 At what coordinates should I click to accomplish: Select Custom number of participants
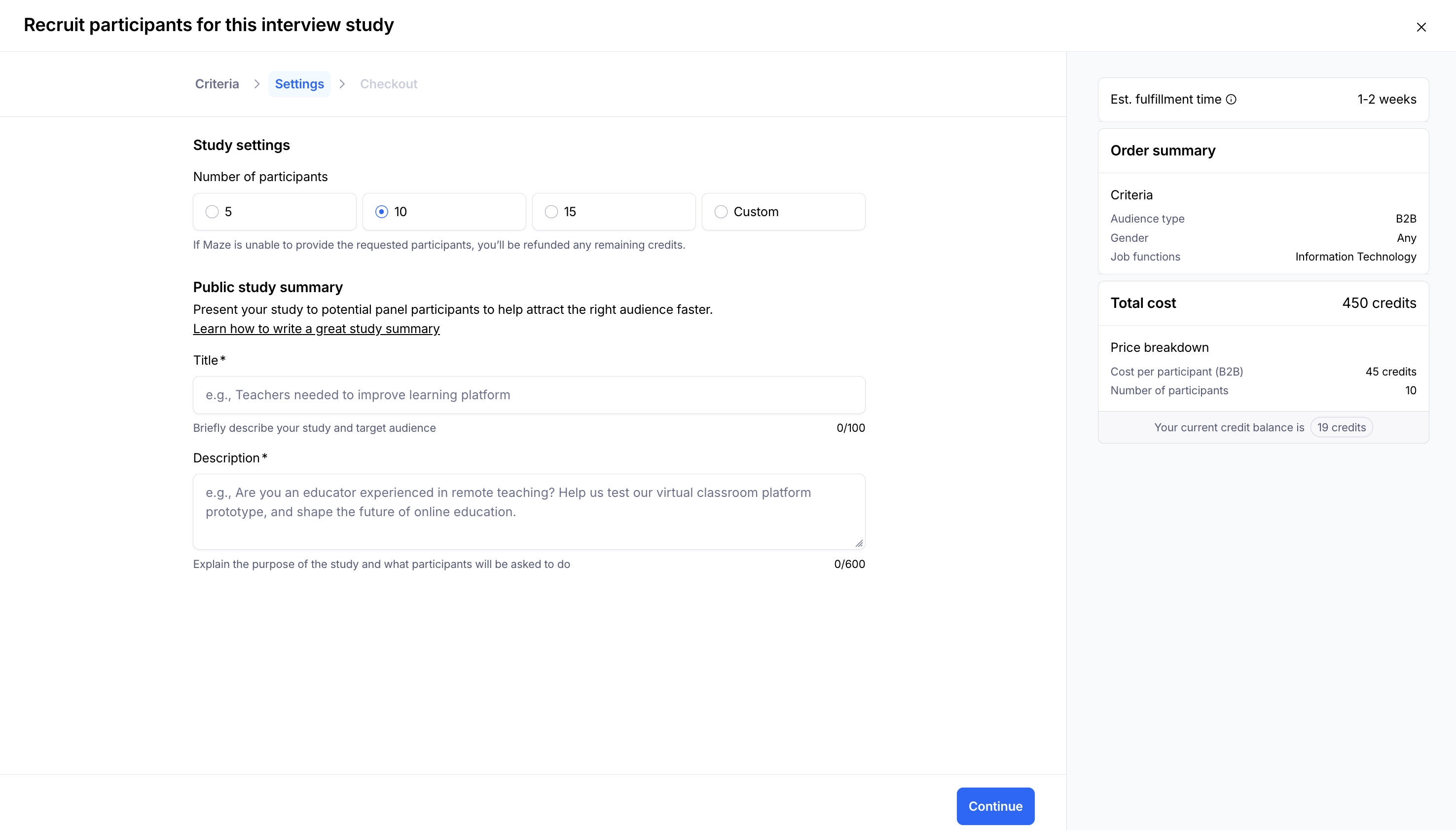click(x=721, y=212)
